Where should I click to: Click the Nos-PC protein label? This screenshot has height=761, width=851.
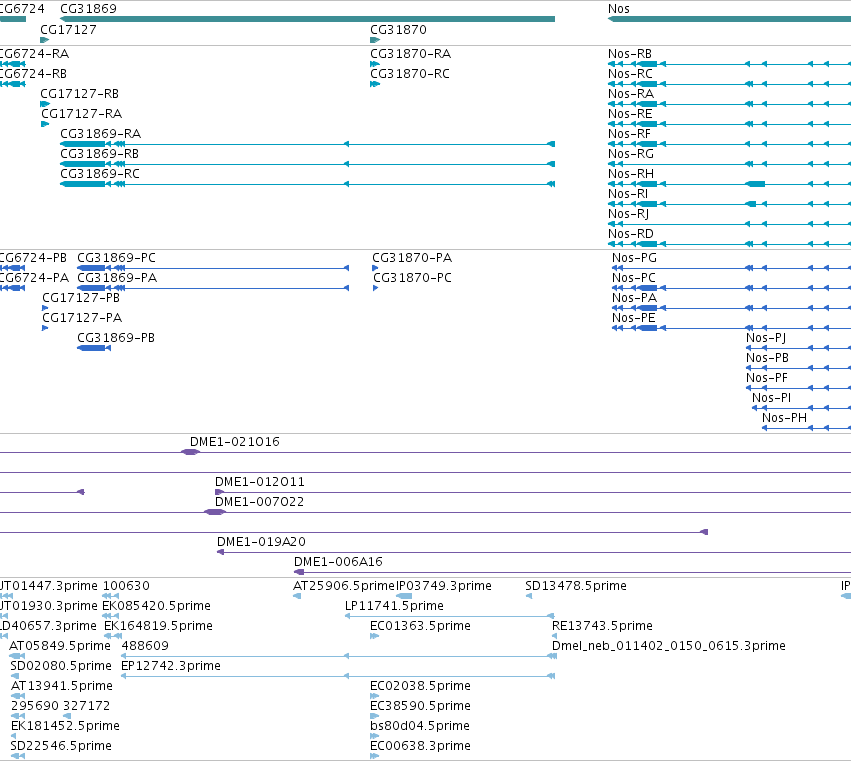[633, 278]
